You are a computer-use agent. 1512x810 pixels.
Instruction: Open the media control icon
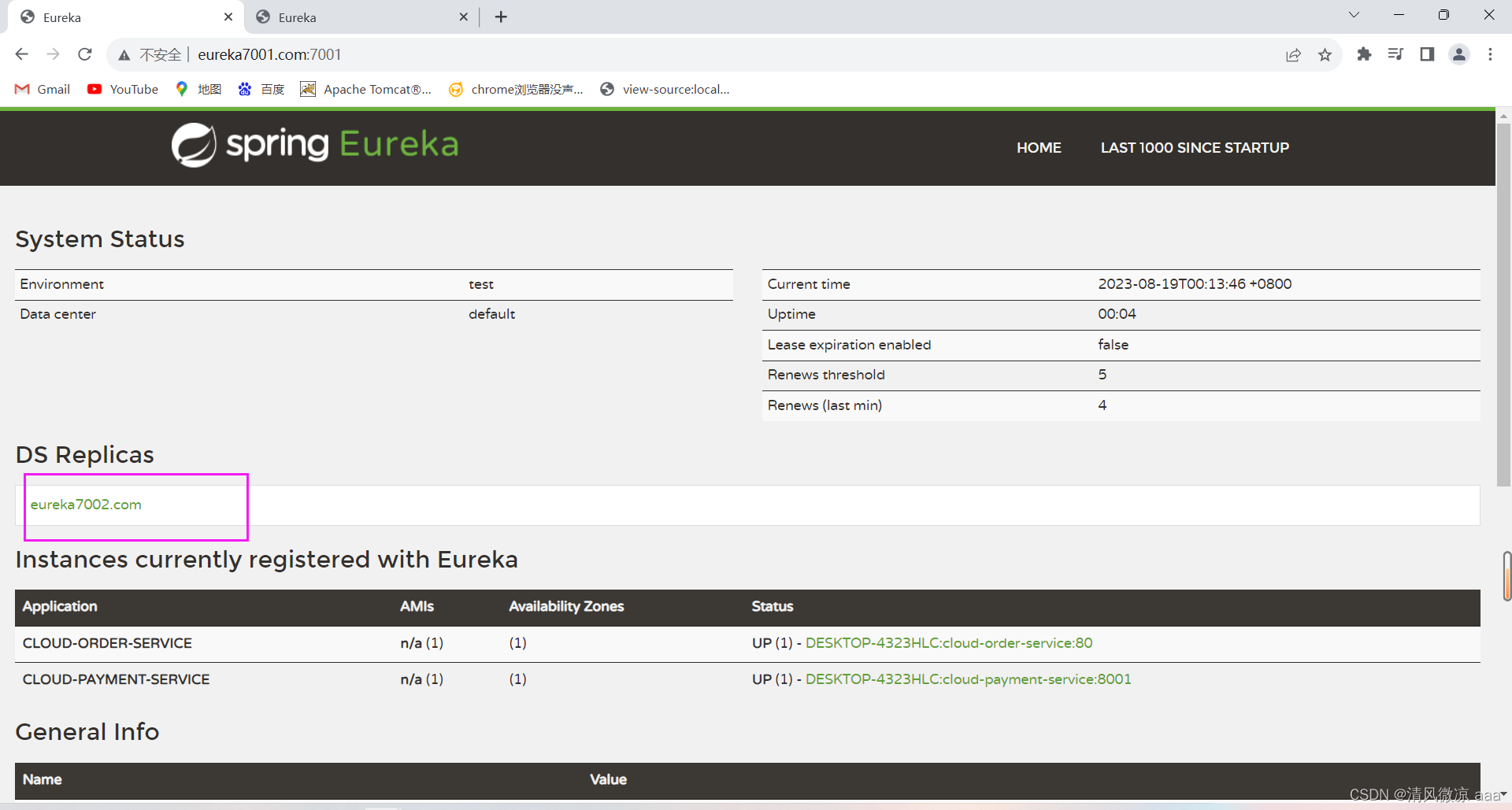click(x=1395, y=54)
